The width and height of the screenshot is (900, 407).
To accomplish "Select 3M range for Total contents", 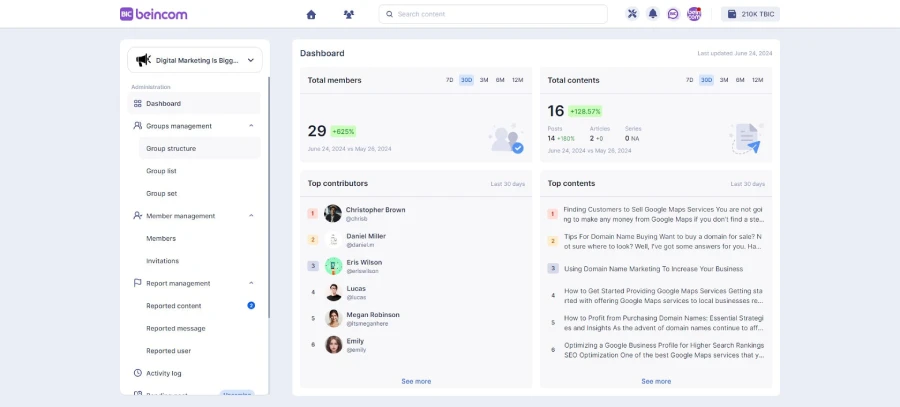I will pos(724,80).
